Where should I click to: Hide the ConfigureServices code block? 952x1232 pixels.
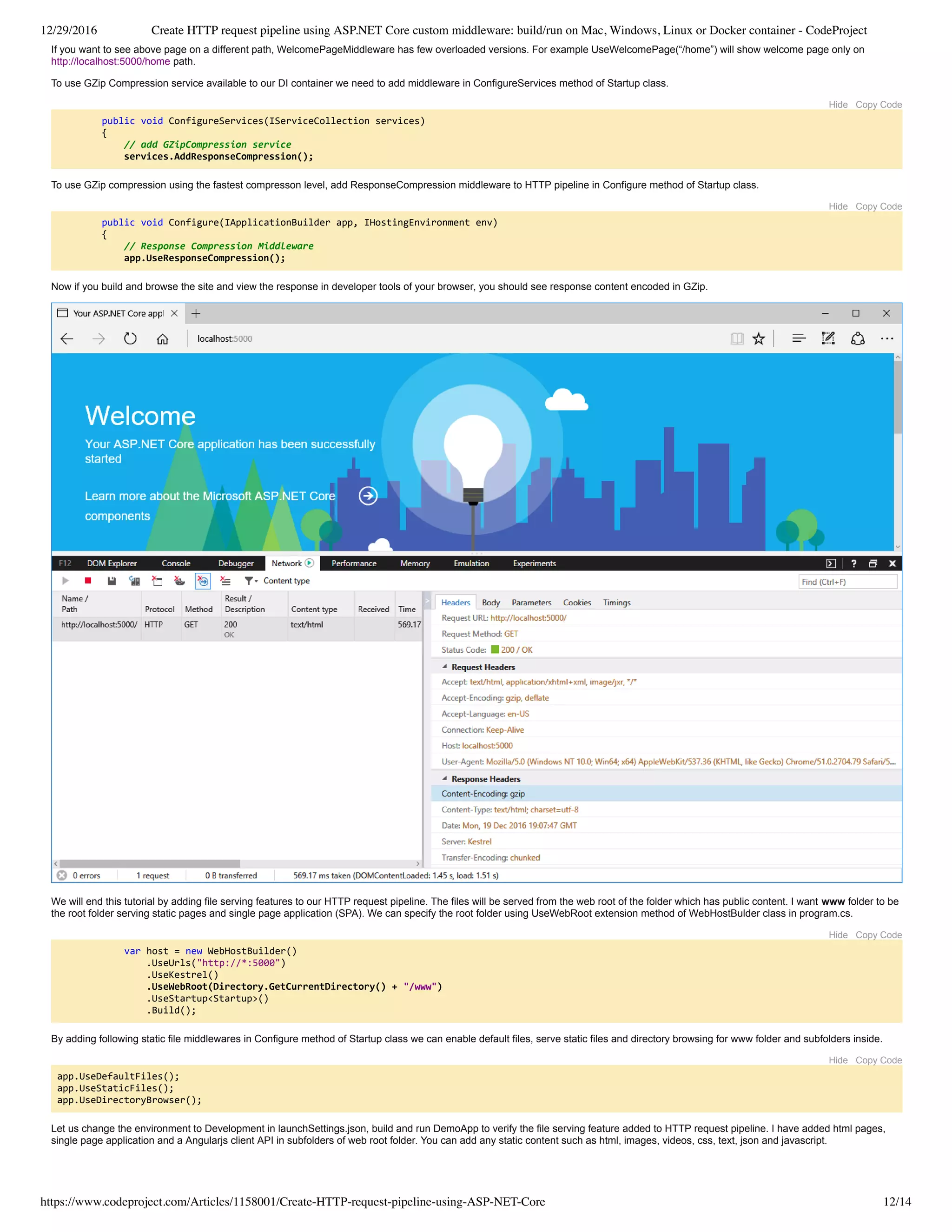(x=838, y=104)
